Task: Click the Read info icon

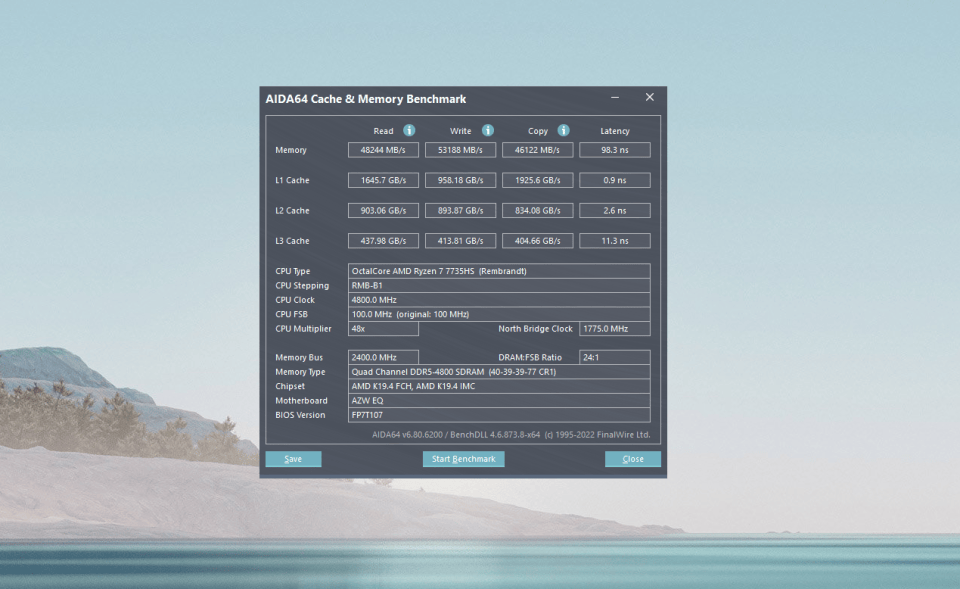Action: coord(409,131)
